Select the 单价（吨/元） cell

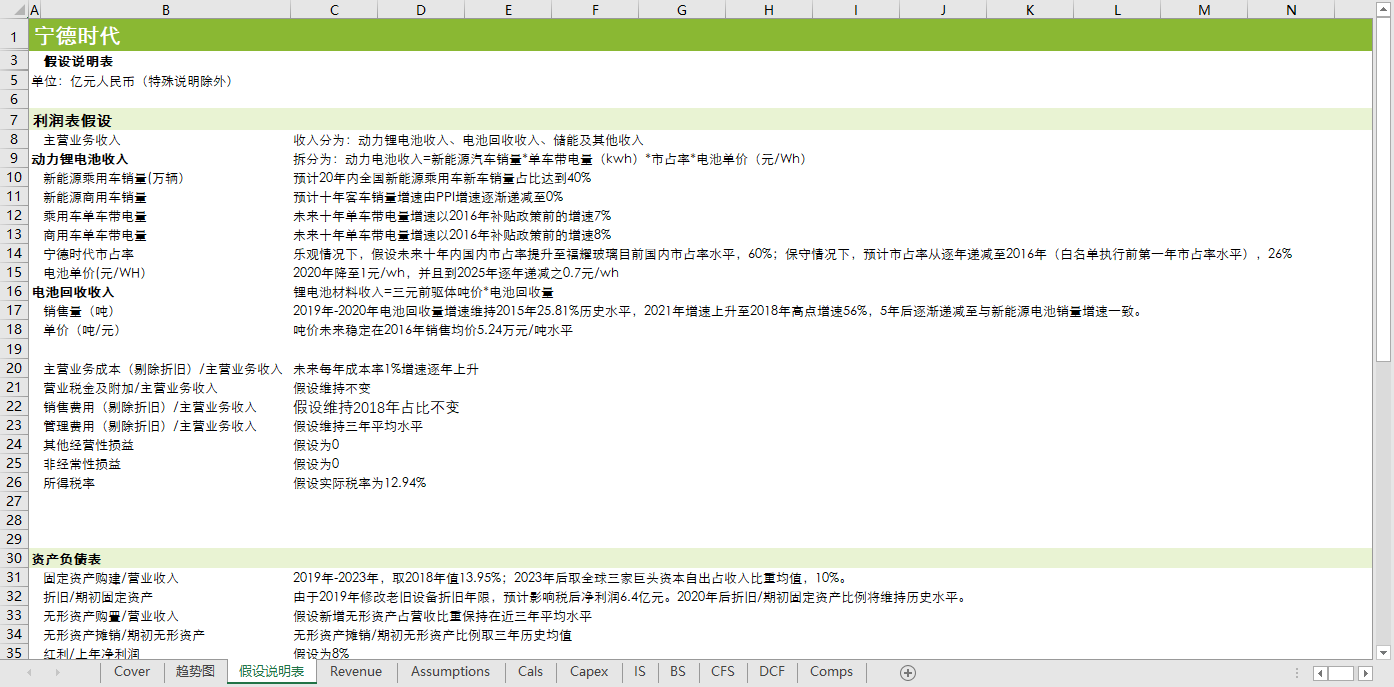click(81, 330)
